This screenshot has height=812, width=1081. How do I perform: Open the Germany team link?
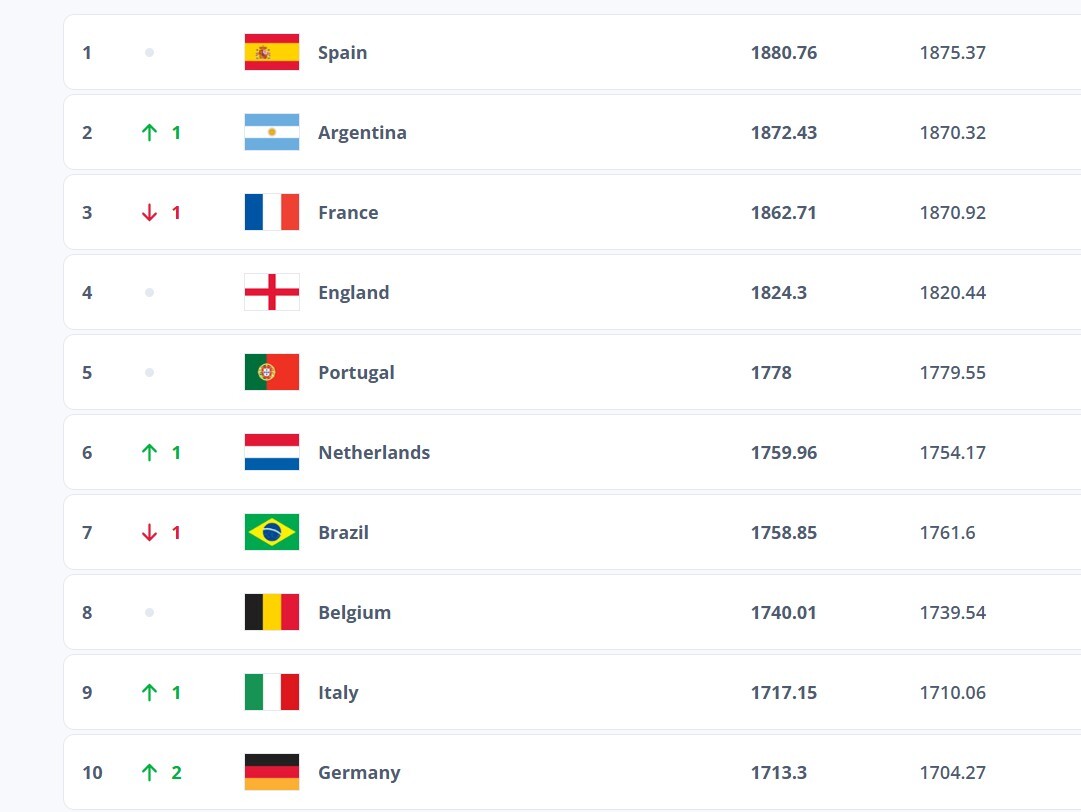359,772
